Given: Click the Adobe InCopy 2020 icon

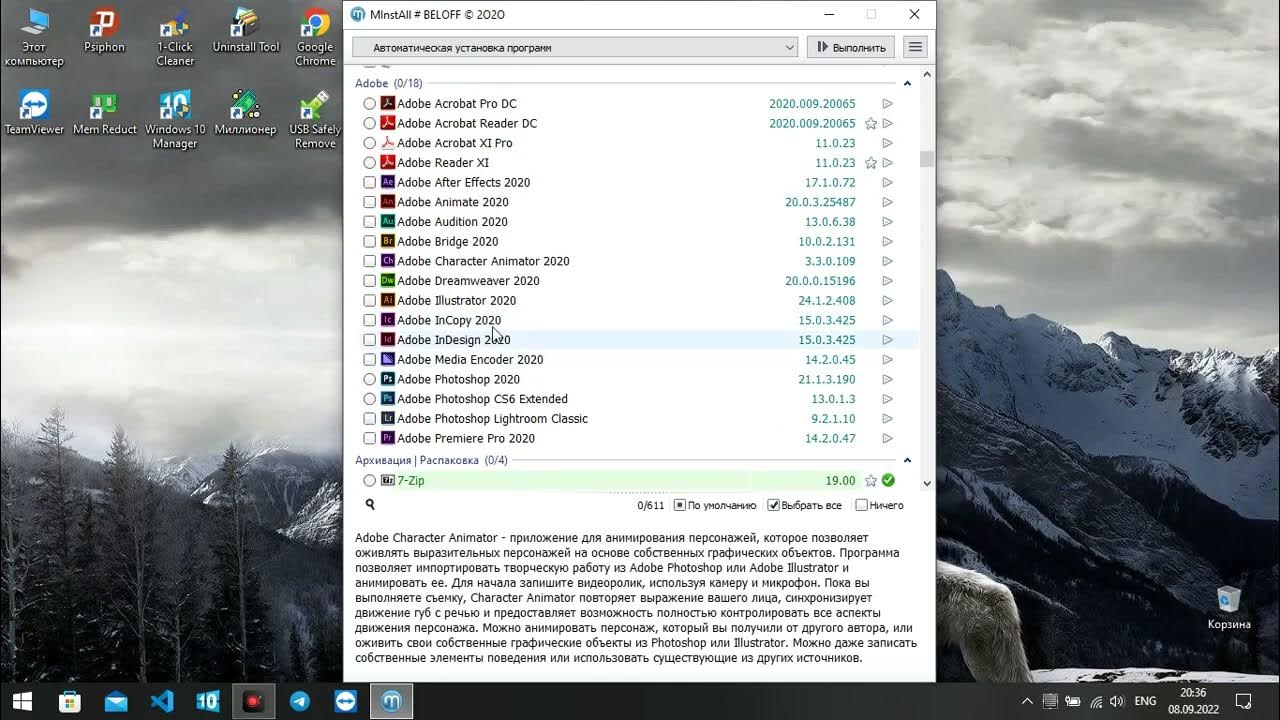Looking at the screenshot, I should click(x=388, y=320).
